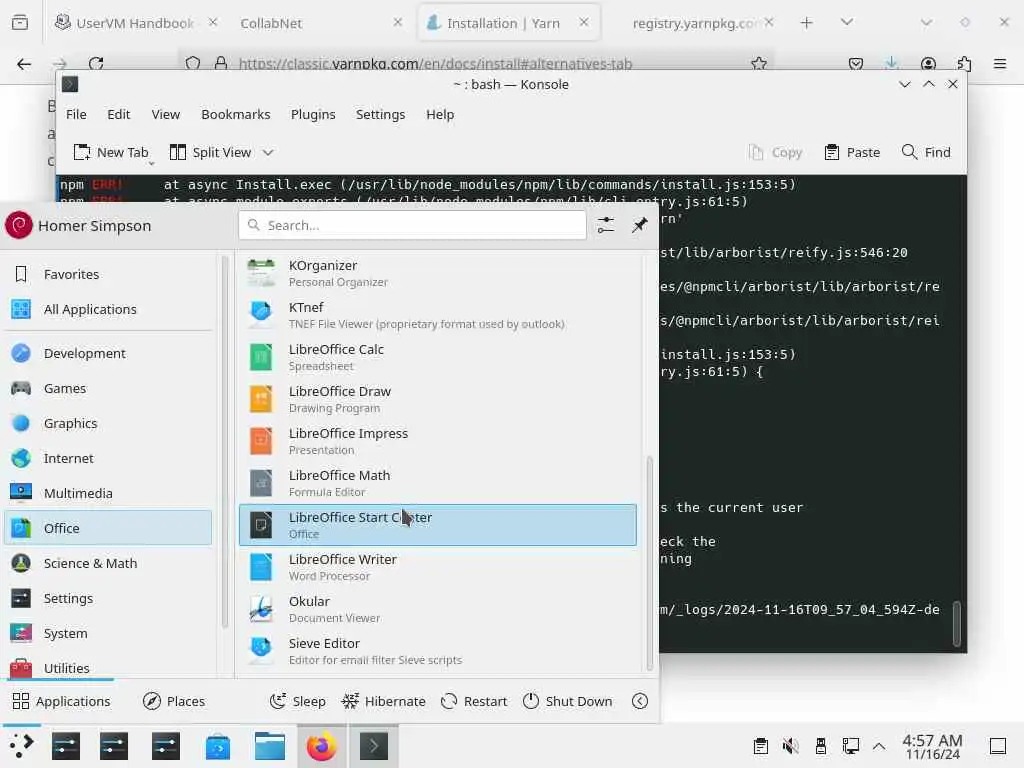The height and width of the screenshot is (768, 1024).
Task: Open the Multimedia category
Action: (108, 493)
